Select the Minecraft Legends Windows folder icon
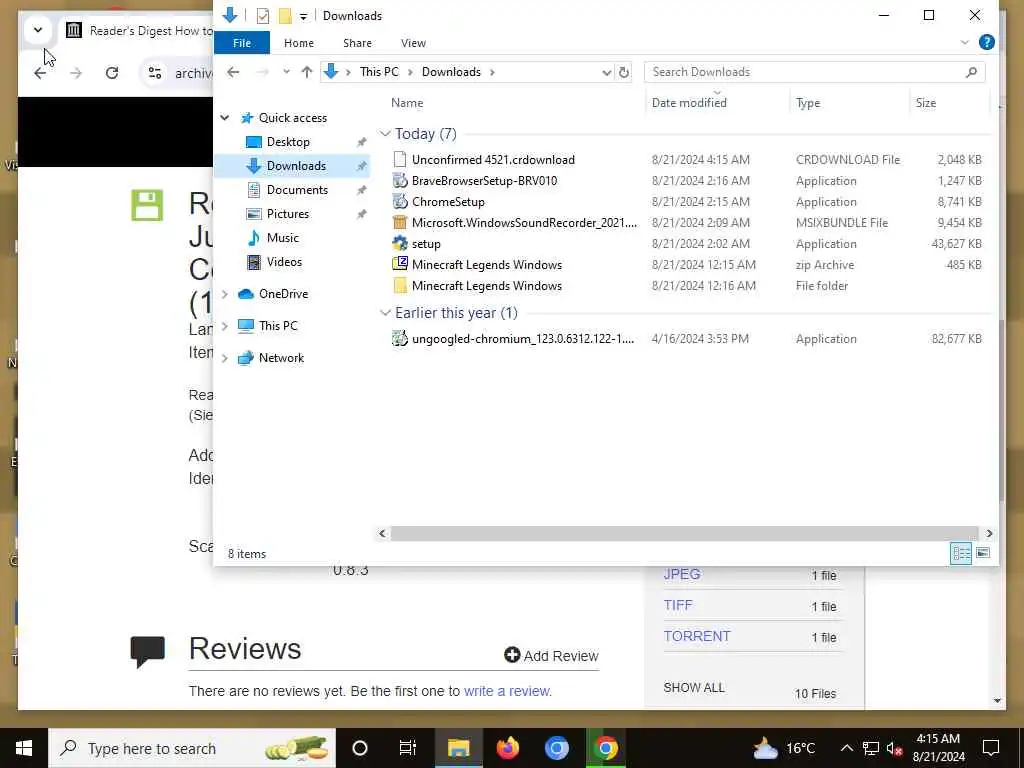This screenshot has width=1024, height=768. (x=400, y=285)
